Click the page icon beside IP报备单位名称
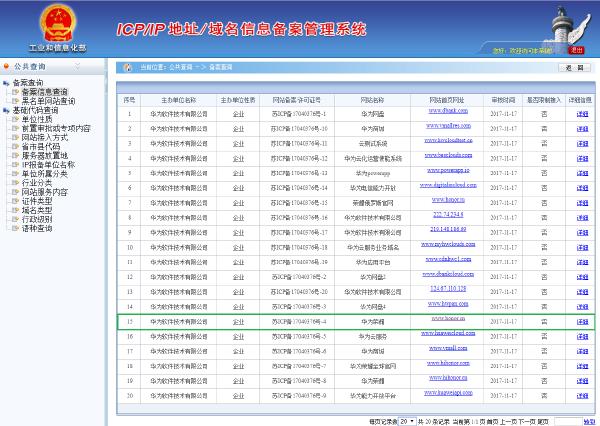This screenshot has width=600, height=426. 15,165
